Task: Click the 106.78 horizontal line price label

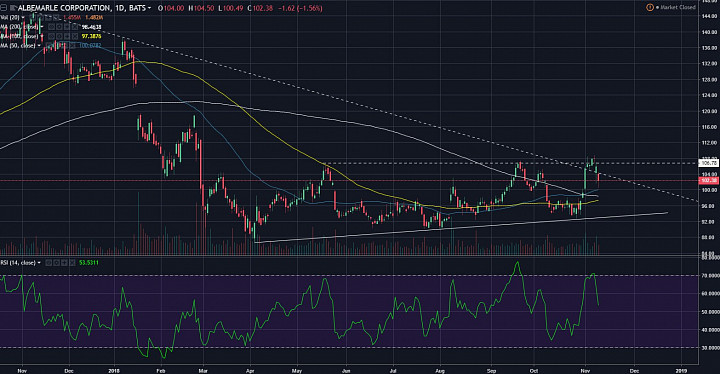Action: [x=709, y=163]
